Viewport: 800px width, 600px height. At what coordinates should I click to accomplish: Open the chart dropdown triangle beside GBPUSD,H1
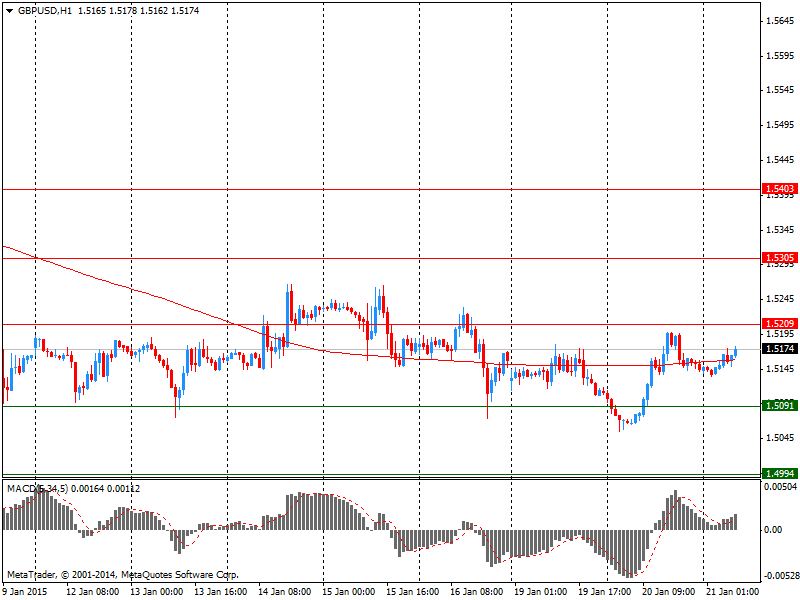(10, 11)
